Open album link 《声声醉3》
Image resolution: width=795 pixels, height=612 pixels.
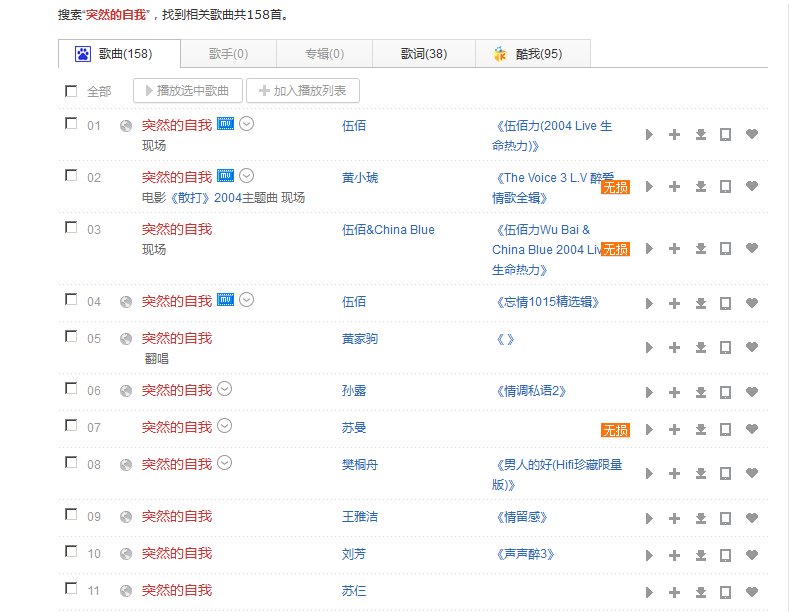click(523, 554)
